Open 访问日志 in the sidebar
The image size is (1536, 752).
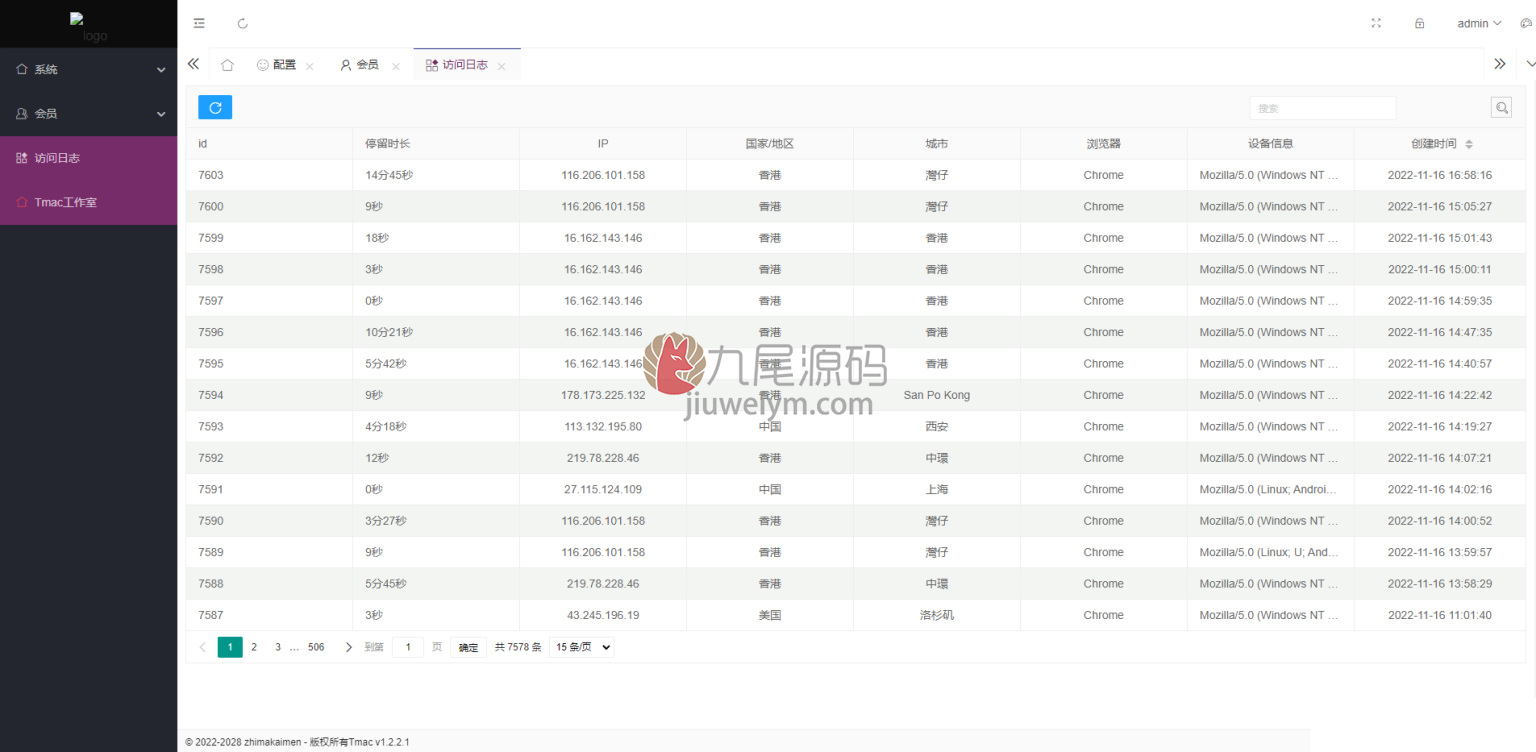coord(89,158)
